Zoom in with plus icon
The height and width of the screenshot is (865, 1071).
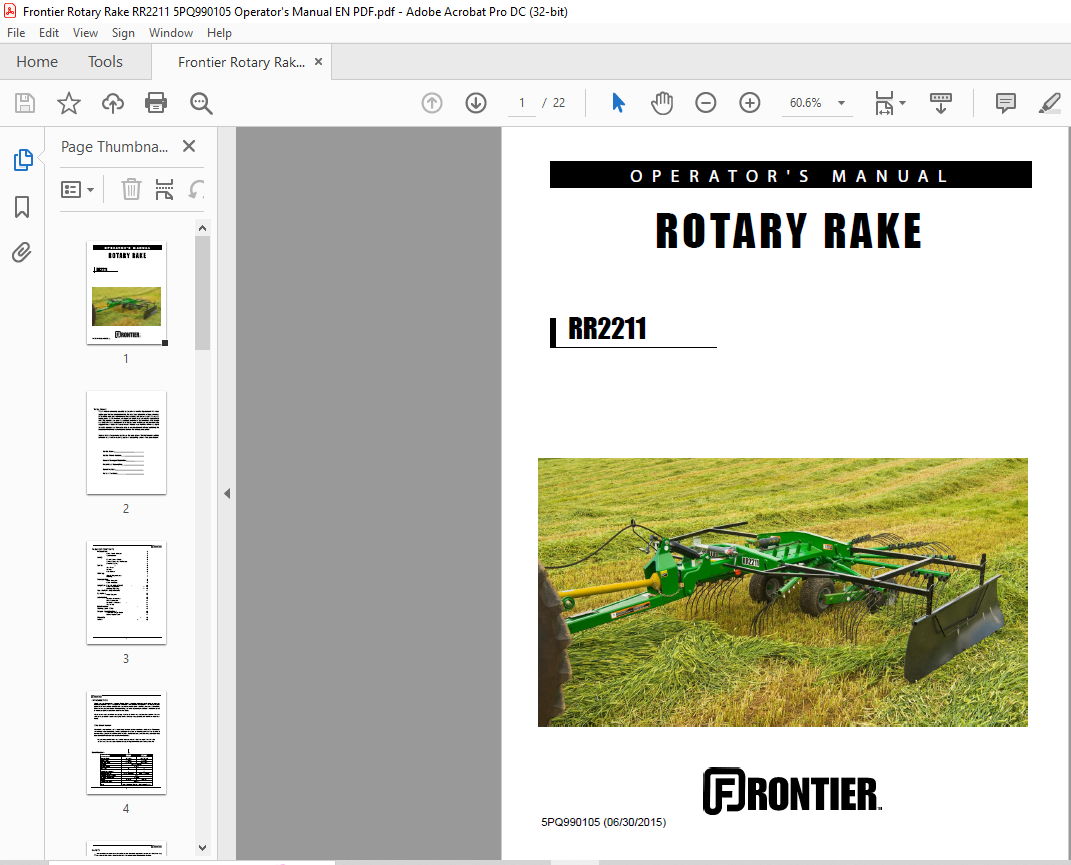(x=749, y=103)
